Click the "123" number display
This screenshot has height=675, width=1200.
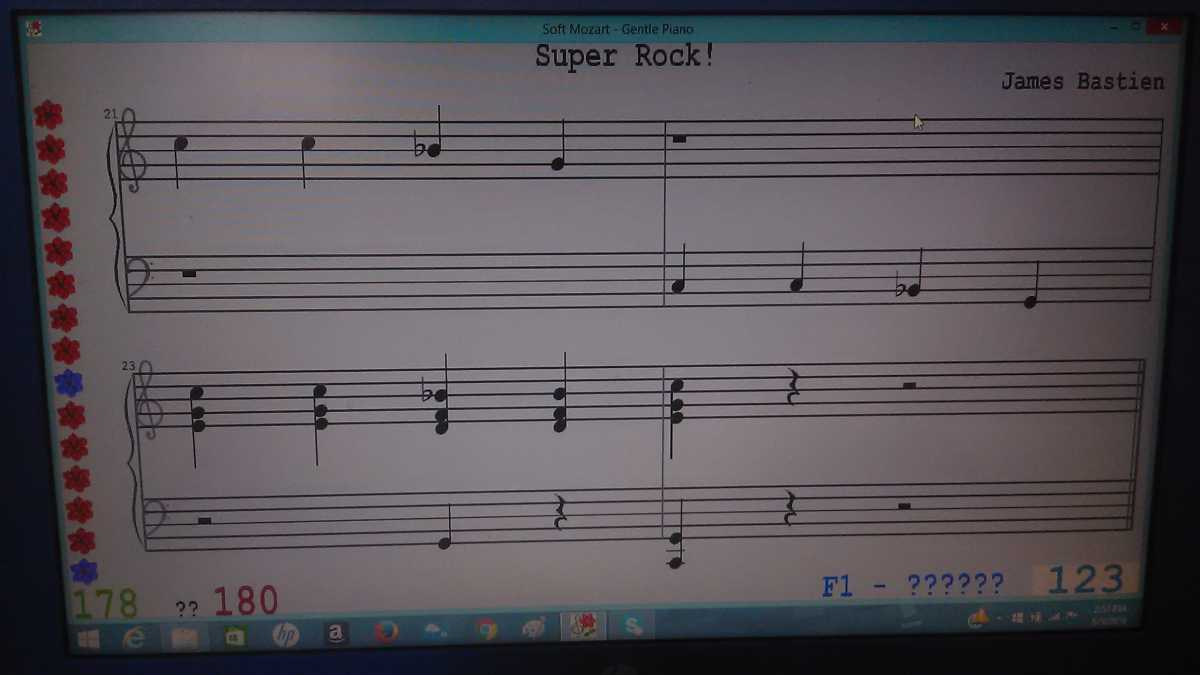click(x=1086, y=579)
